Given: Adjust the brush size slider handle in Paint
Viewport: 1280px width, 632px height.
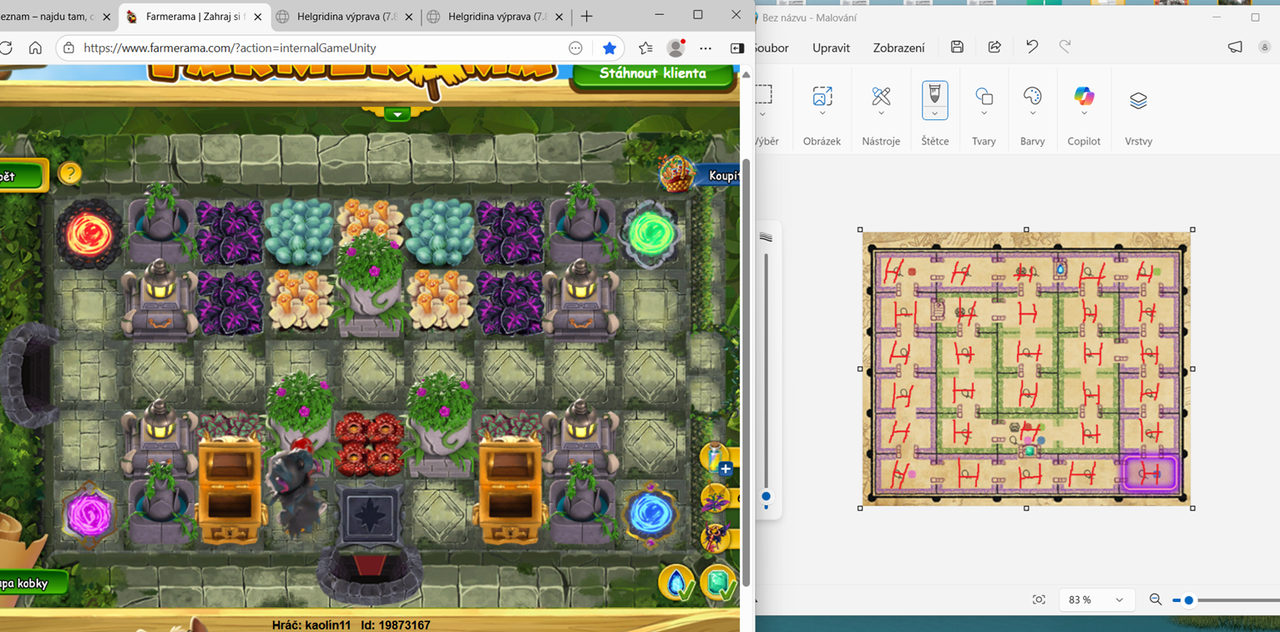Looking at the screenshot, I should [766, 495].
